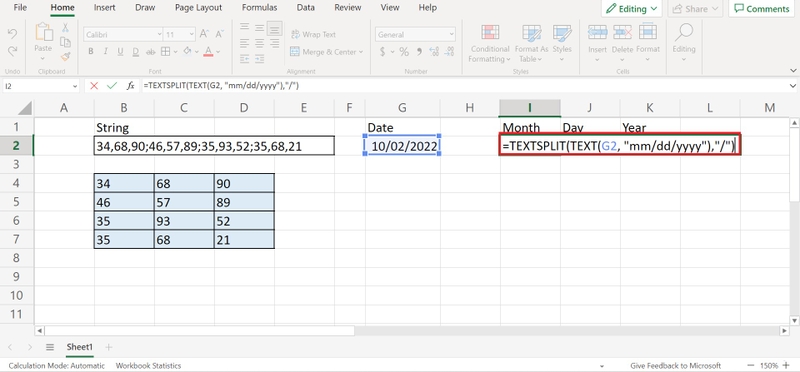
Task: Toggle Italic formatting
Action: coord(106,52)
